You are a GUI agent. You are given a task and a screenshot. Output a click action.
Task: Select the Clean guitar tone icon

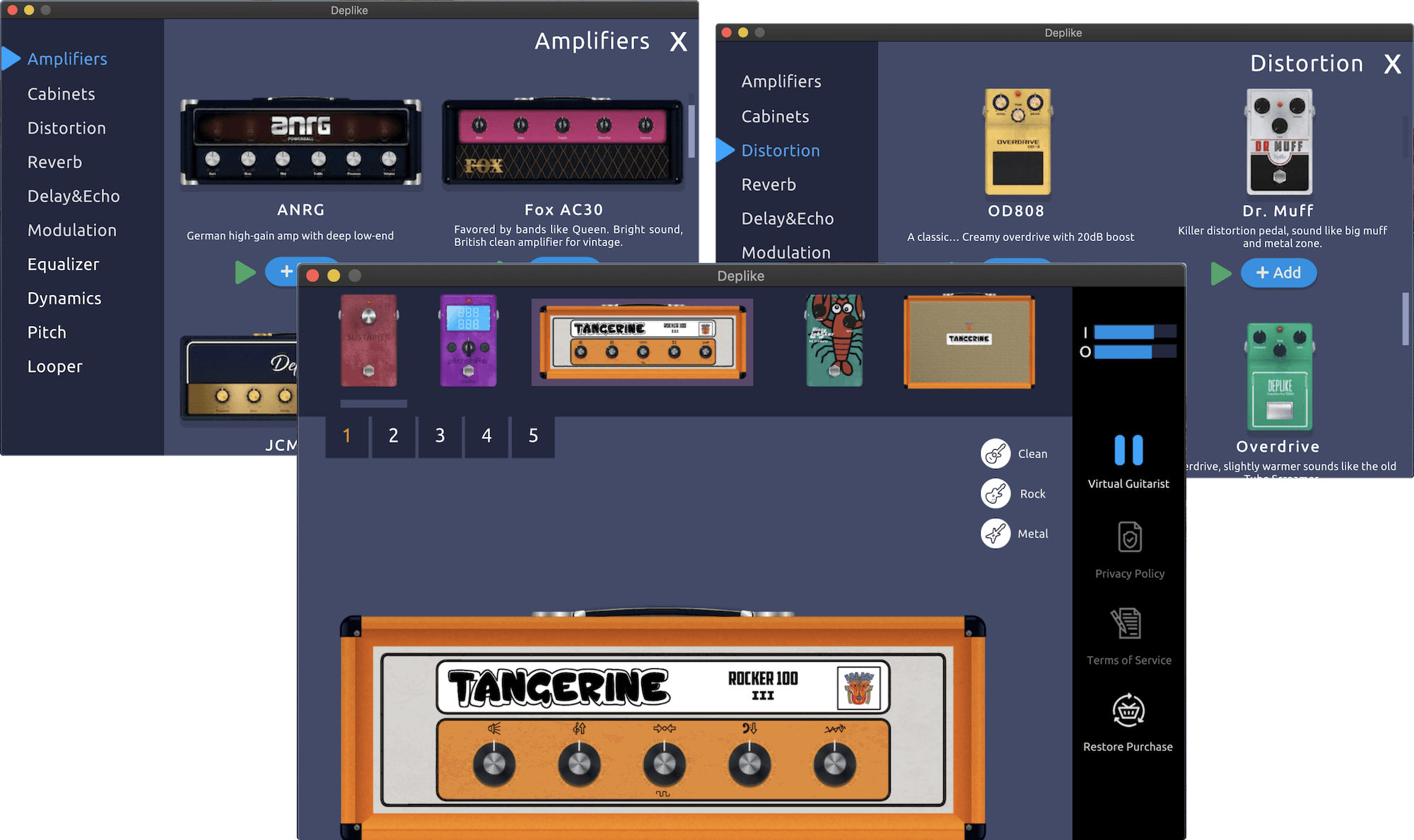[x=997, y=454]
